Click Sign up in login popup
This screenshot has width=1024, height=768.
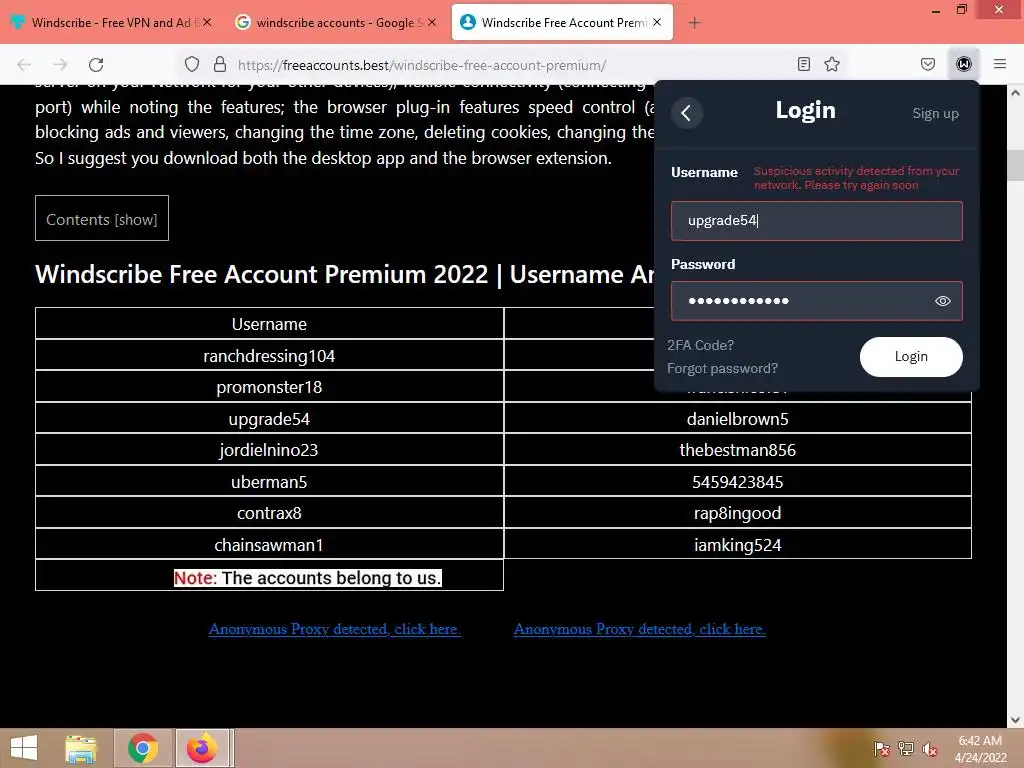pos(935,113)
